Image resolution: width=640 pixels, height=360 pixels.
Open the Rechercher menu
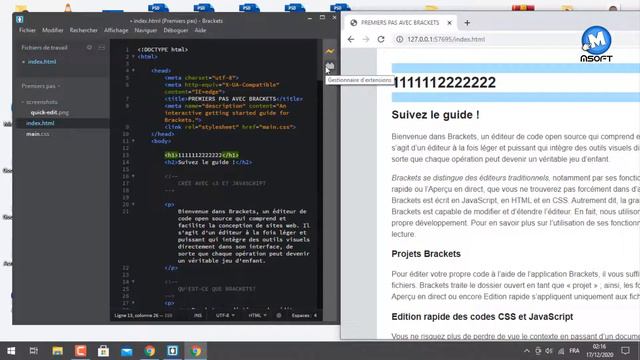83,30
